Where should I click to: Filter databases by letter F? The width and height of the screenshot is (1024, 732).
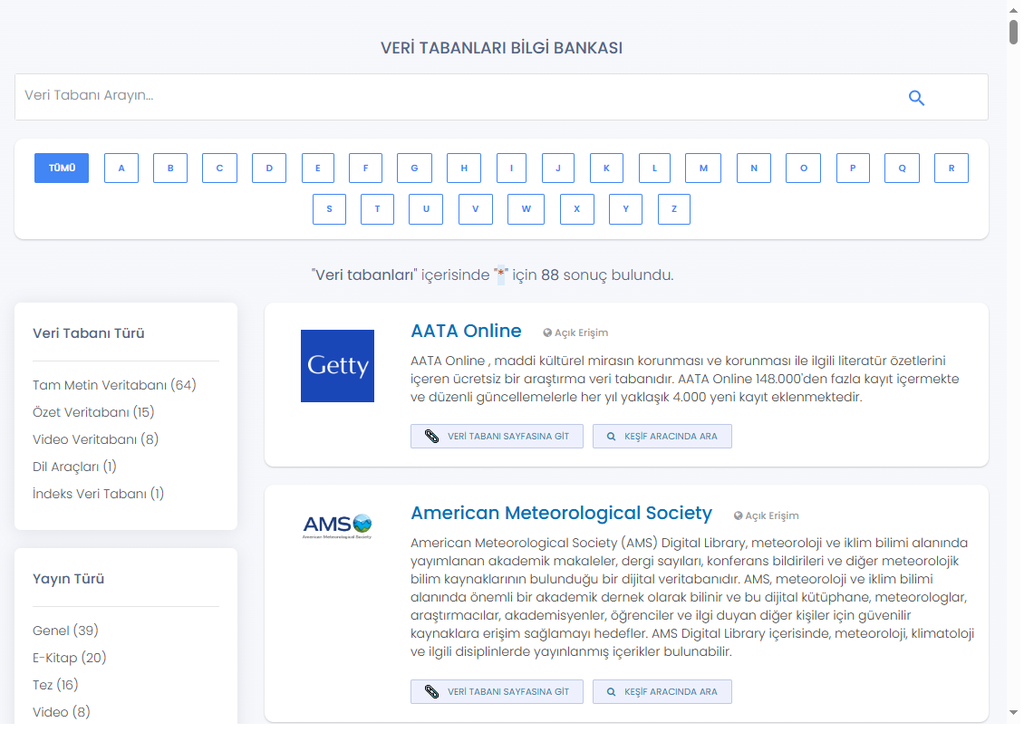366,168
